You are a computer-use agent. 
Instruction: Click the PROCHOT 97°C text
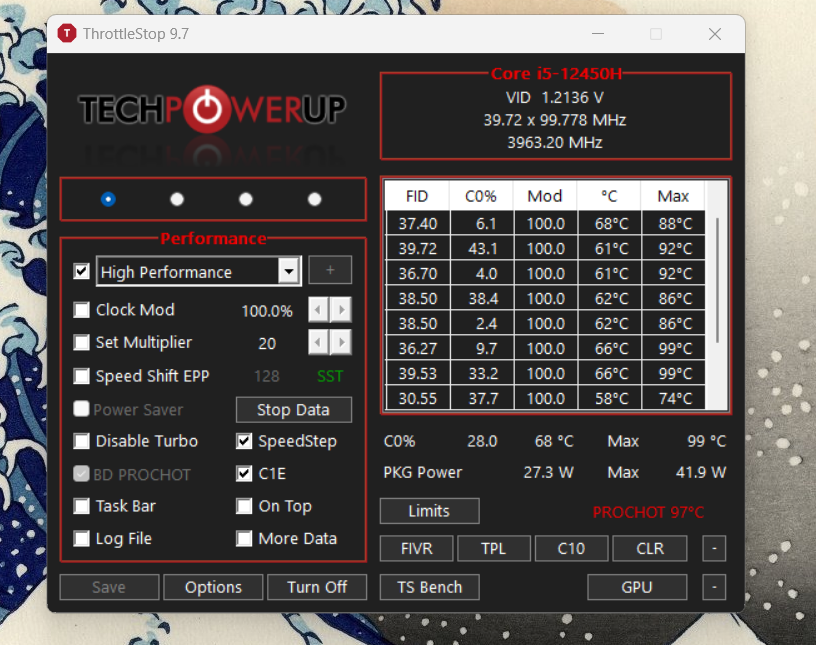(x=648, y=512)
